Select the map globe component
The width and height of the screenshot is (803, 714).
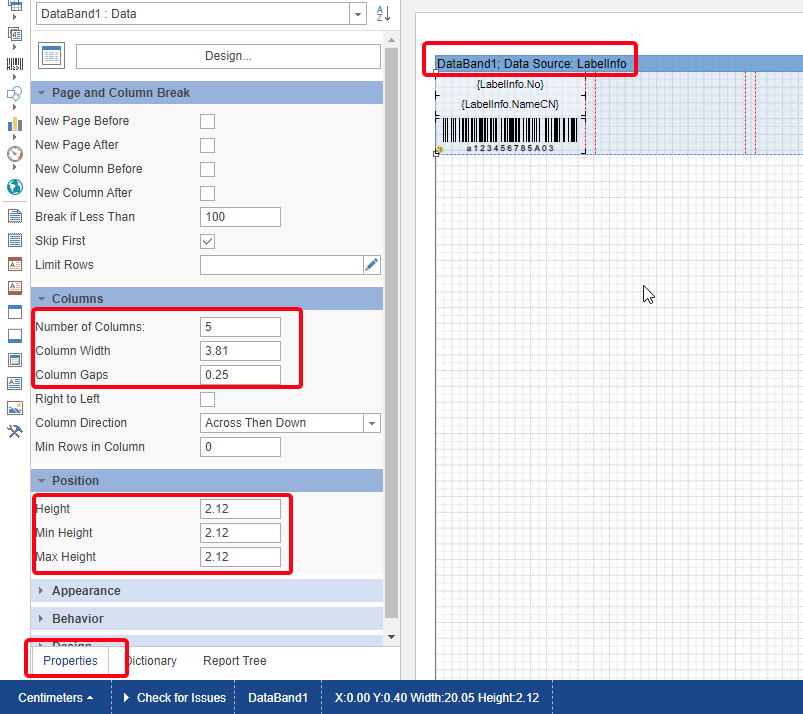14,187
